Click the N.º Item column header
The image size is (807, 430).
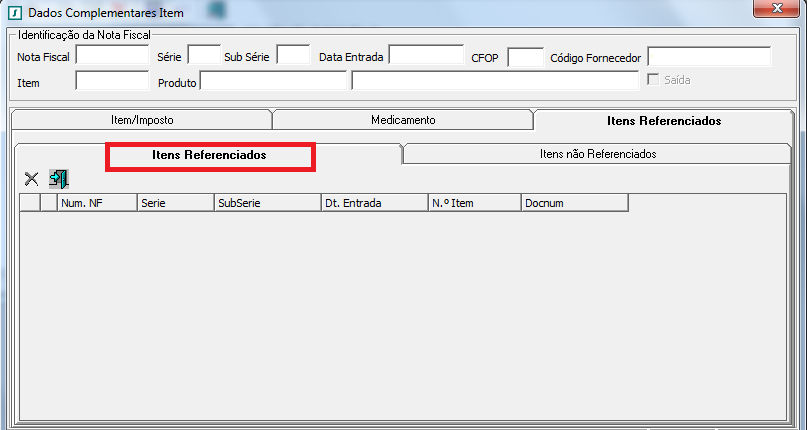(x=475, y=203)
